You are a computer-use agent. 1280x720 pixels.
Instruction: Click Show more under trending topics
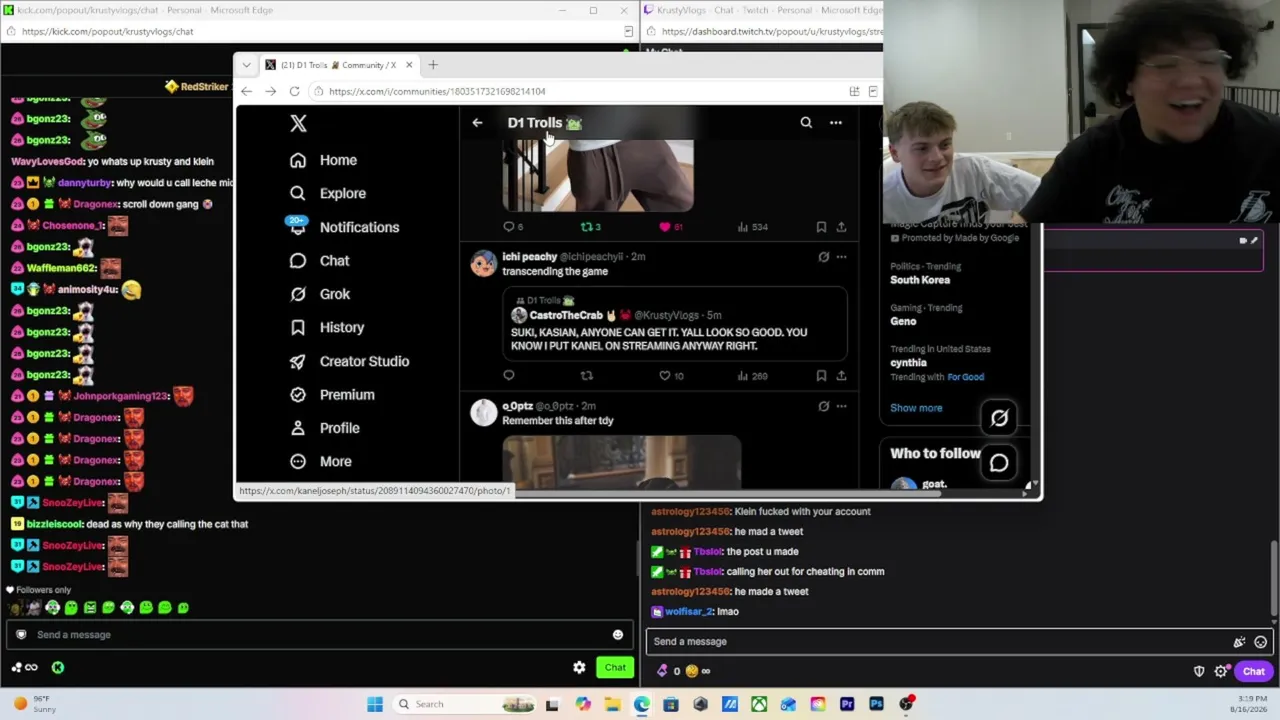click(x=916, y=408)
